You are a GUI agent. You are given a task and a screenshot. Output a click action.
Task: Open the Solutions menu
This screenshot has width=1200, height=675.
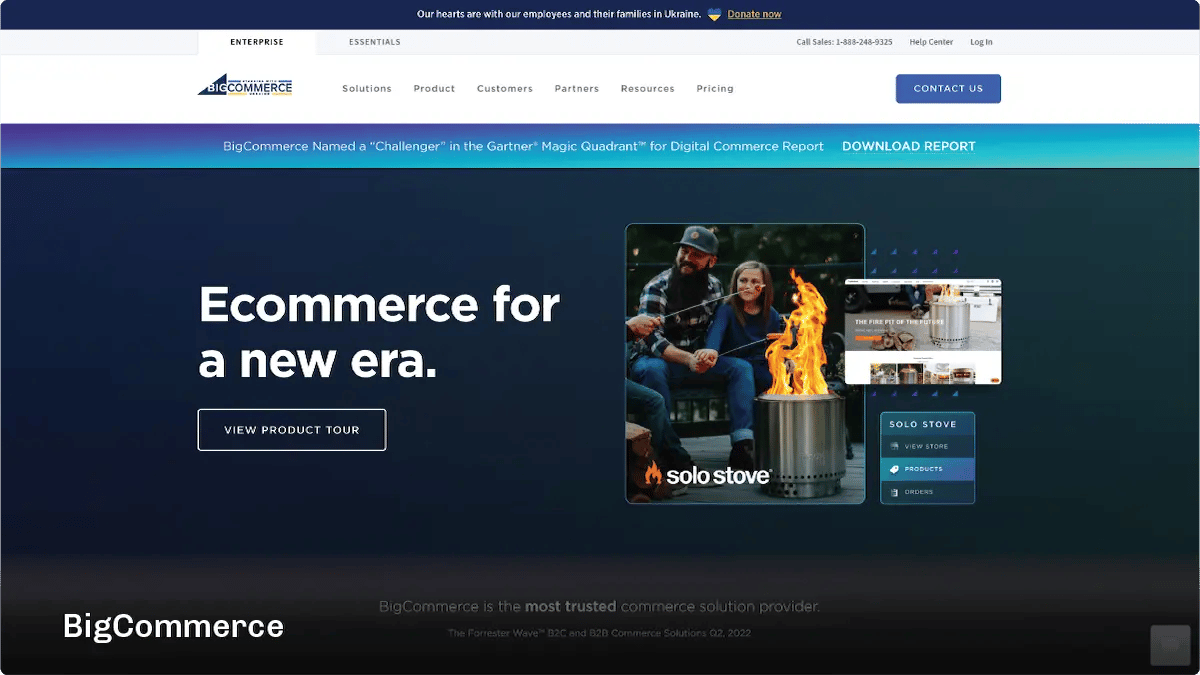(367, 89)
